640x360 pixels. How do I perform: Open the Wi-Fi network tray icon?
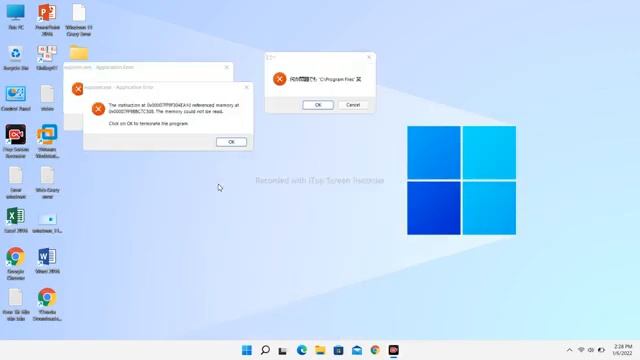tap(581, 350)
